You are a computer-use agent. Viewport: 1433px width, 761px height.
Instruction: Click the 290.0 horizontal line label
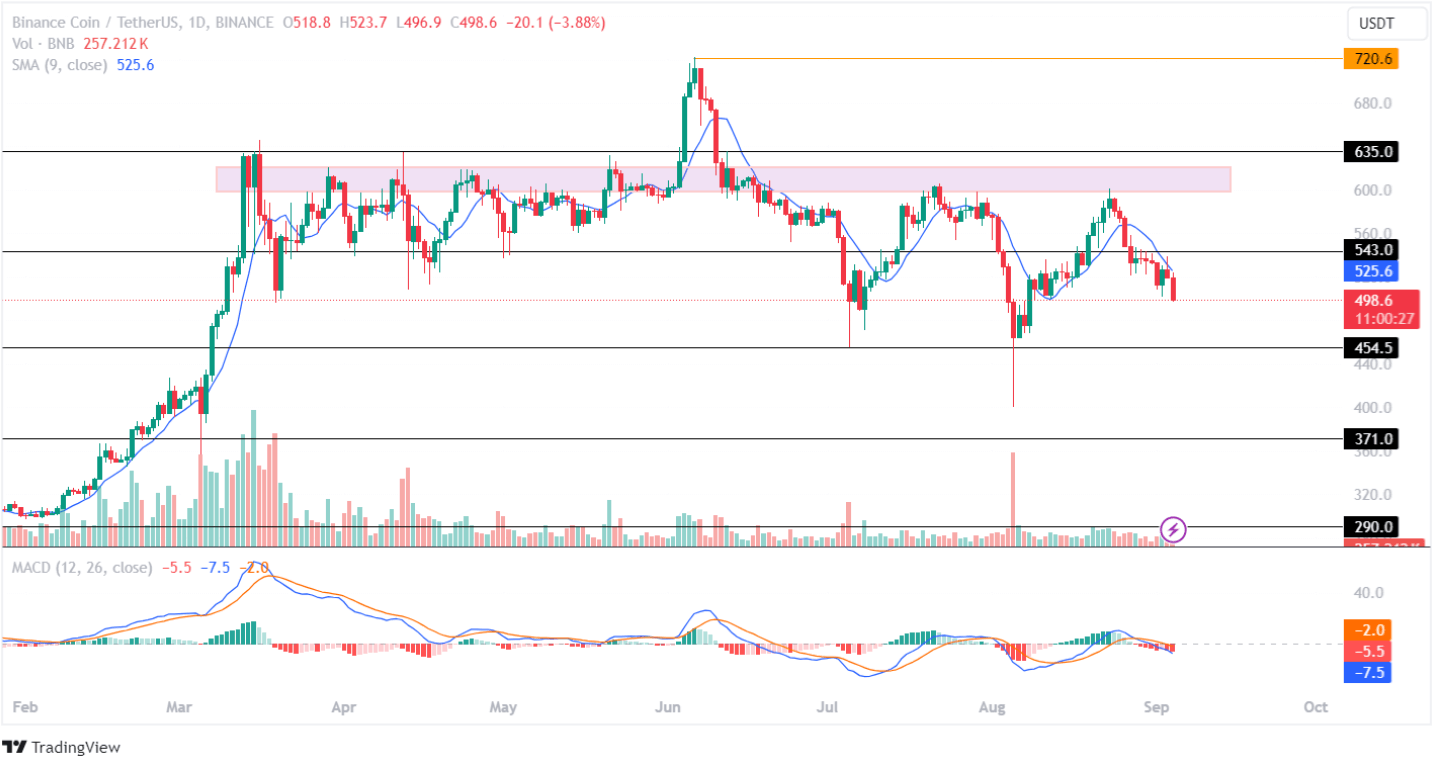1372,526
